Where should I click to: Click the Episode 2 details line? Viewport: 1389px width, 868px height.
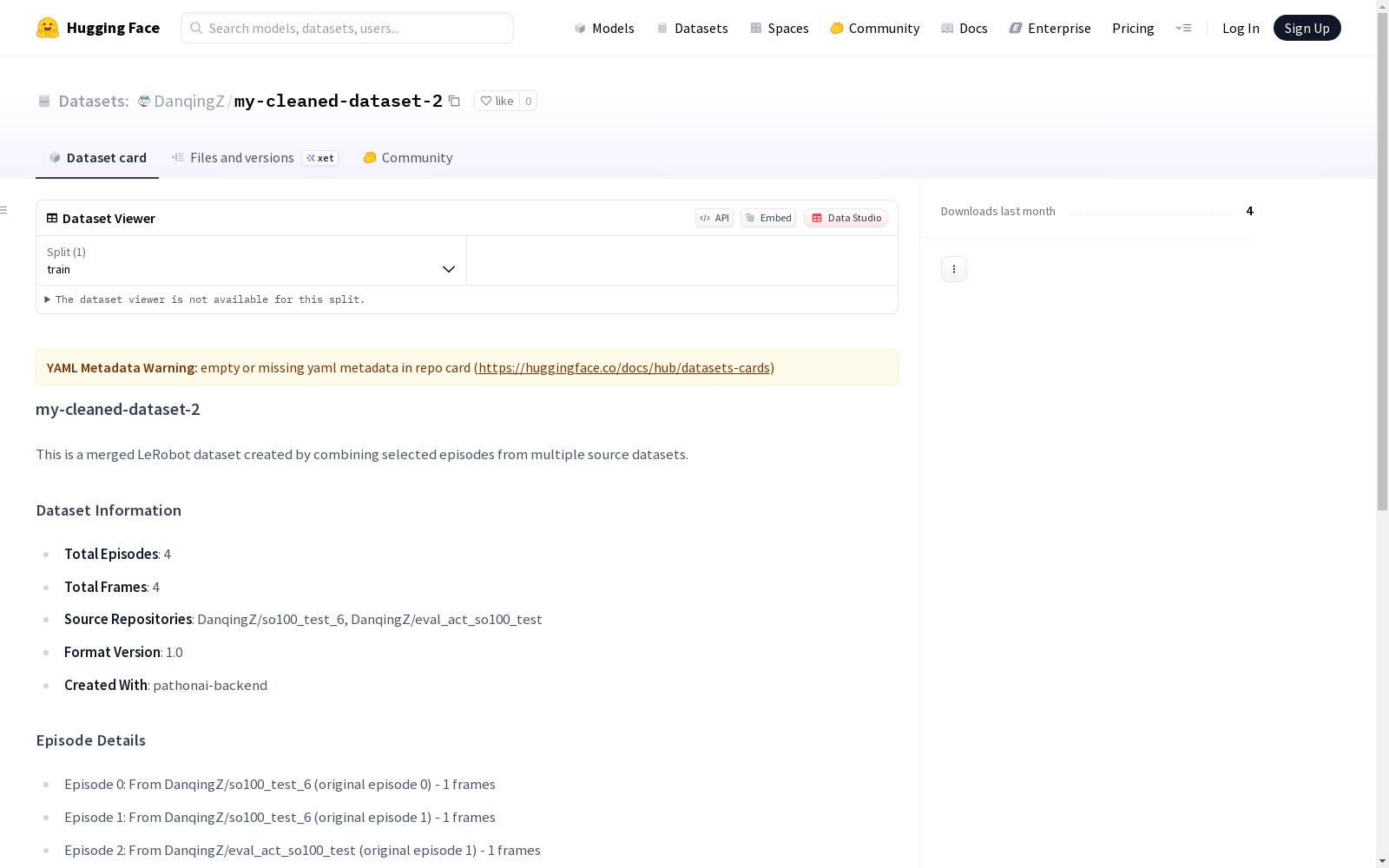(302, 850)
